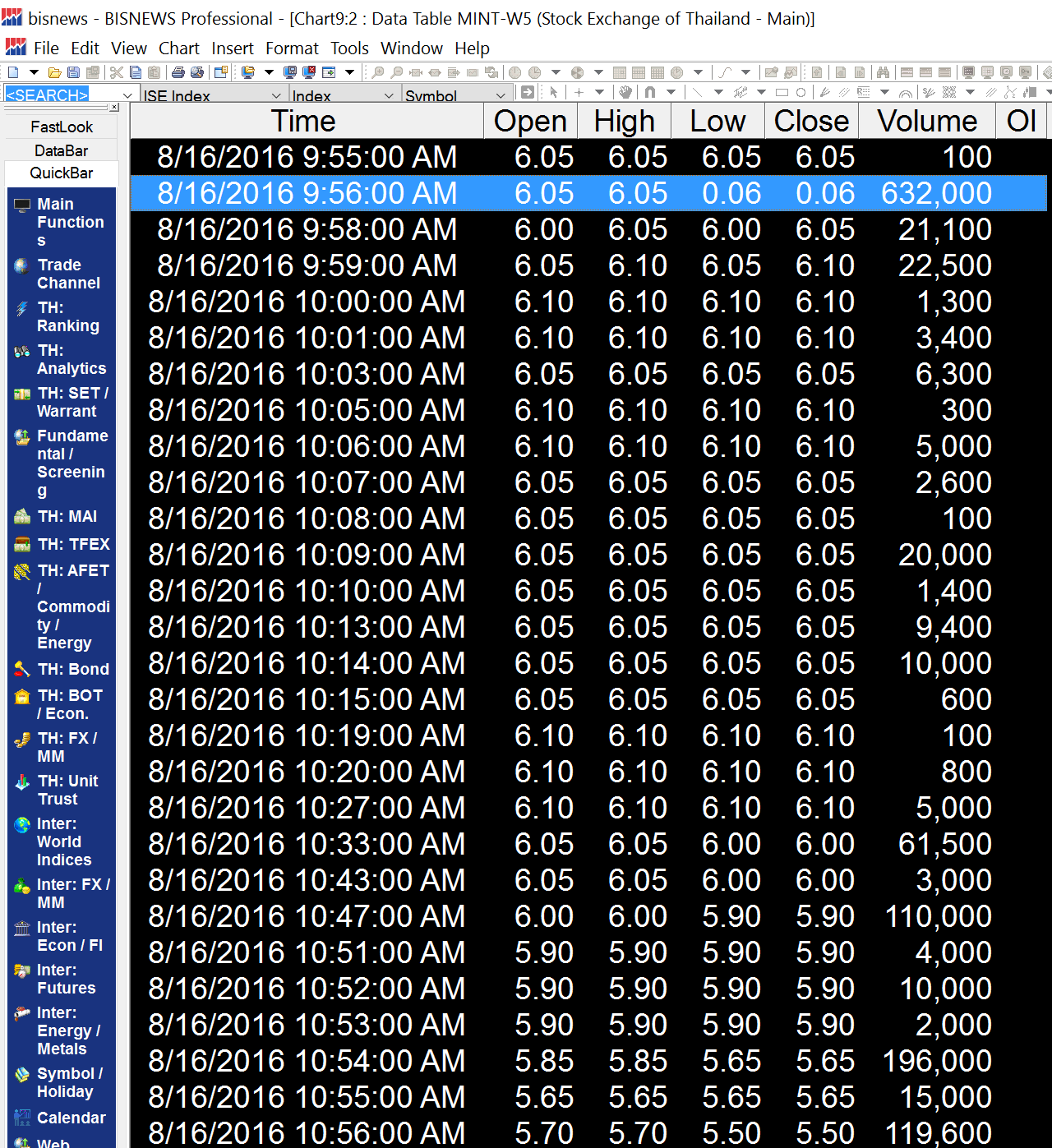
Task: Open Trade Channel in the sidebar
Action: pyautogui.click(x=68, y=274)
